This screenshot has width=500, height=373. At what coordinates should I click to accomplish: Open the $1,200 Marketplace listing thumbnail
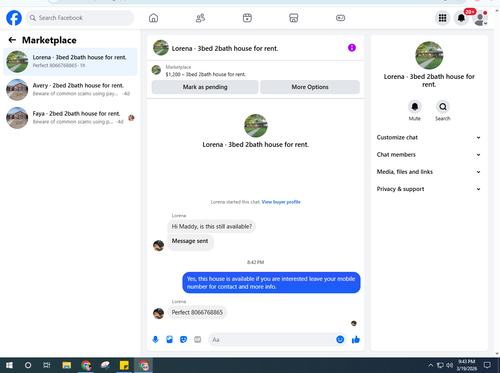coord(156,70)
